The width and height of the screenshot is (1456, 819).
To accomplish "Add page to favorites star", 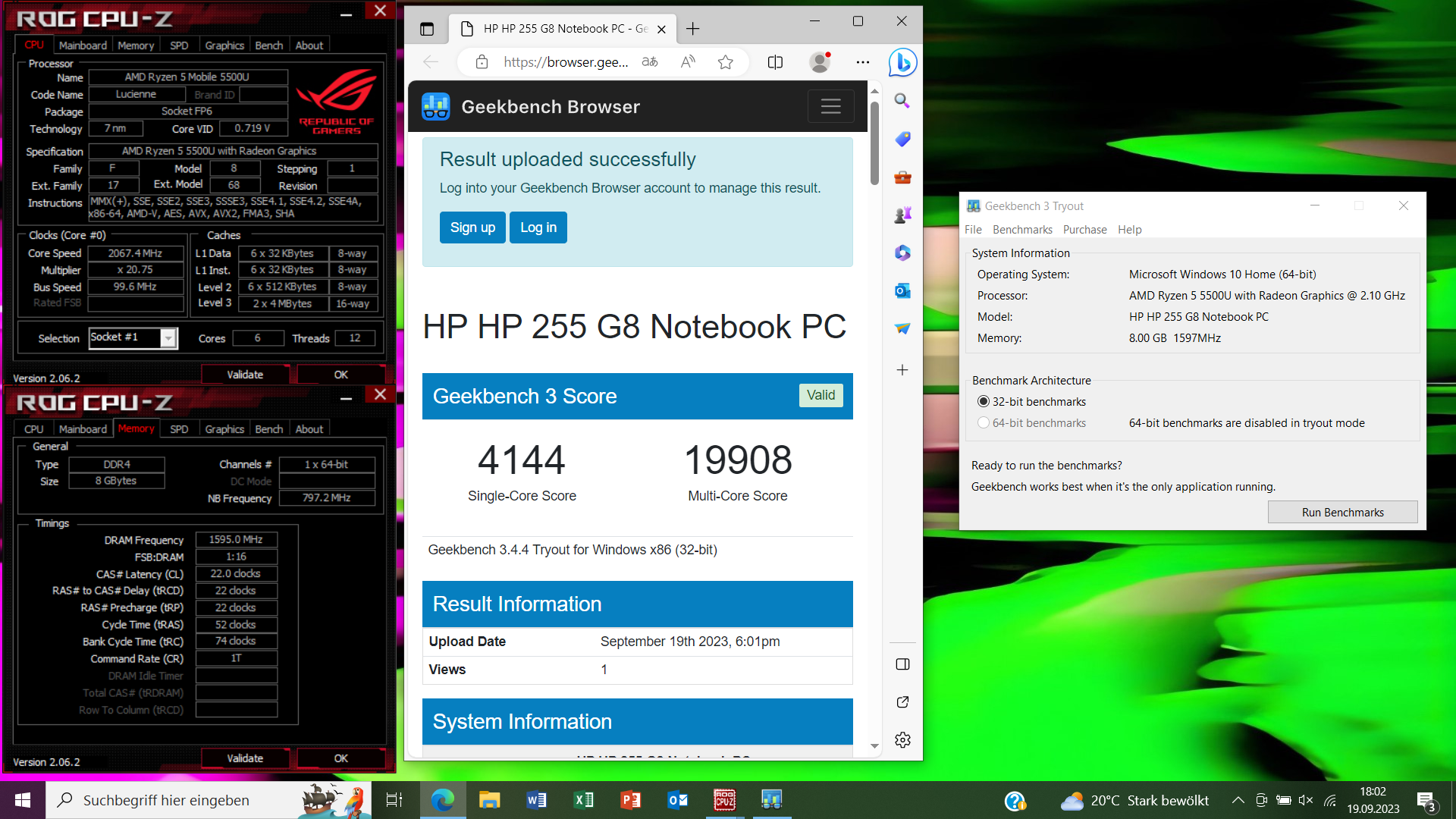I will (x=726, y=62).
